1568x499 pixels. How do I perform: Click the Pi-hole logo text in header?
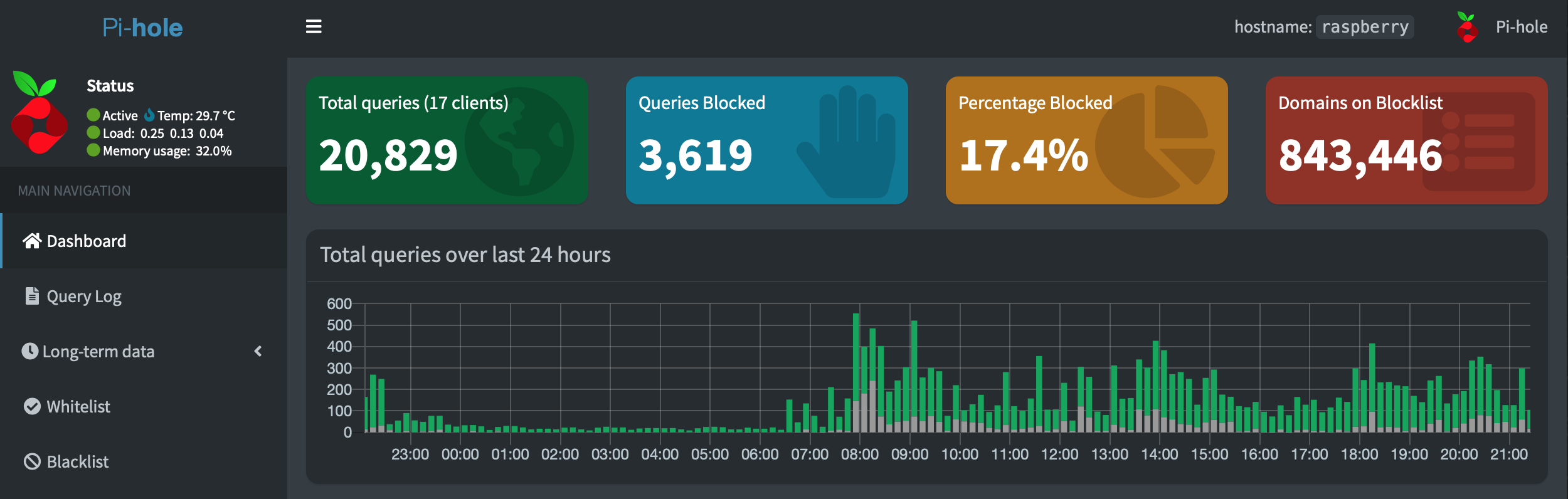coord(143,28)
